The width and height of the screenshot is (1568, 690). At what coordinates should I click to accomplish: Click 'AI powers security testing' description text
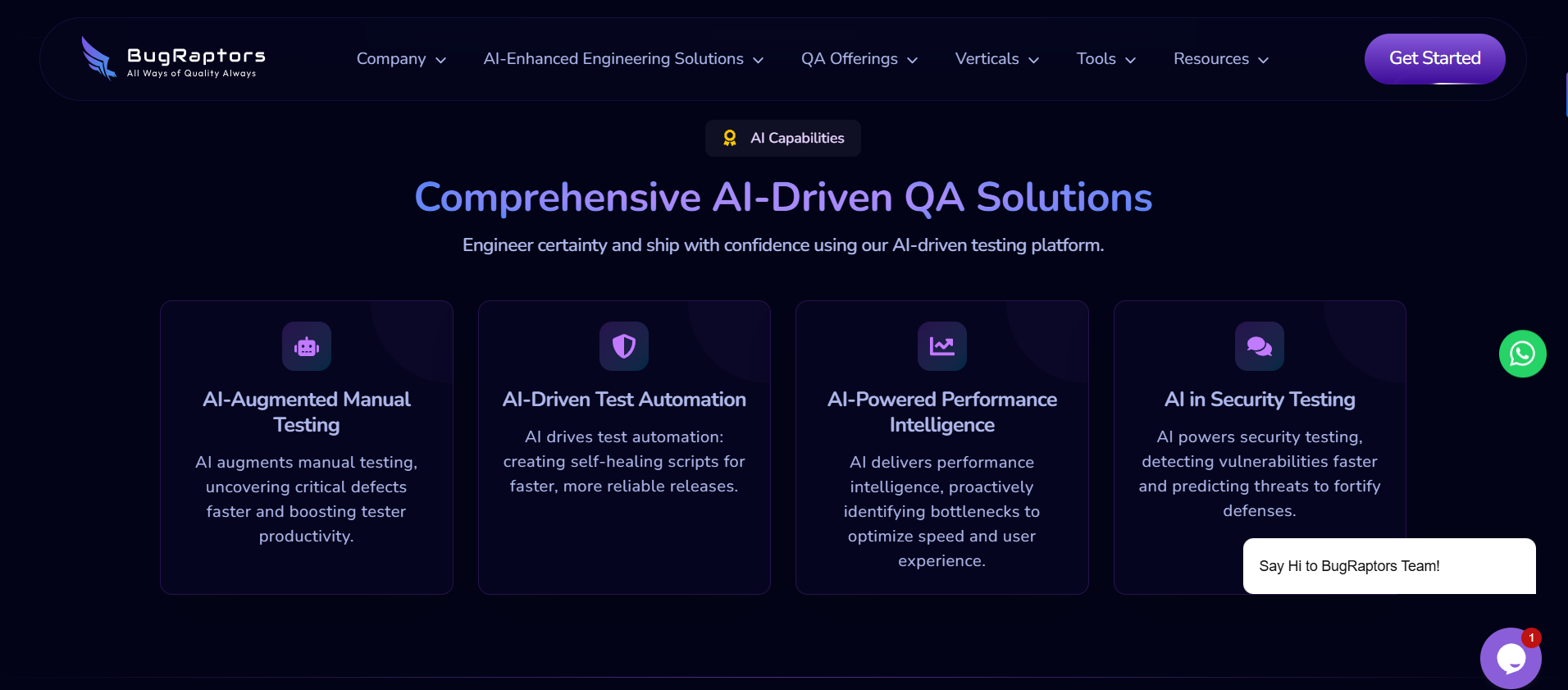1260,474
